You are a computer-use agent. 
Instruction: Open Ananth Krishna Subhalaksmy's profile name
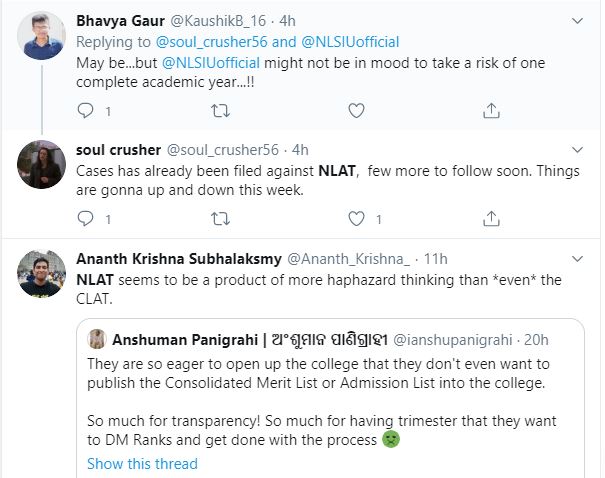point(179,257)
